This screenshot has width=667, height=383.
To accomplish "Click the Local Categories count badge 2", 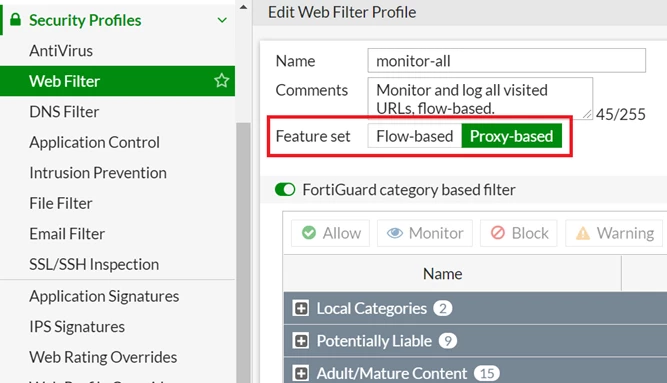I will click(x=443, y=308).
